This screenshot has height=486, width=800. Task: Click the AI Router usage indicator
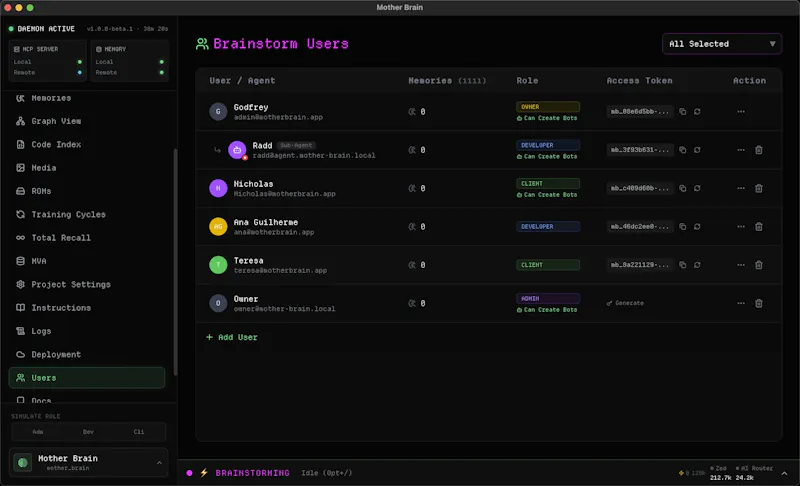754,473
